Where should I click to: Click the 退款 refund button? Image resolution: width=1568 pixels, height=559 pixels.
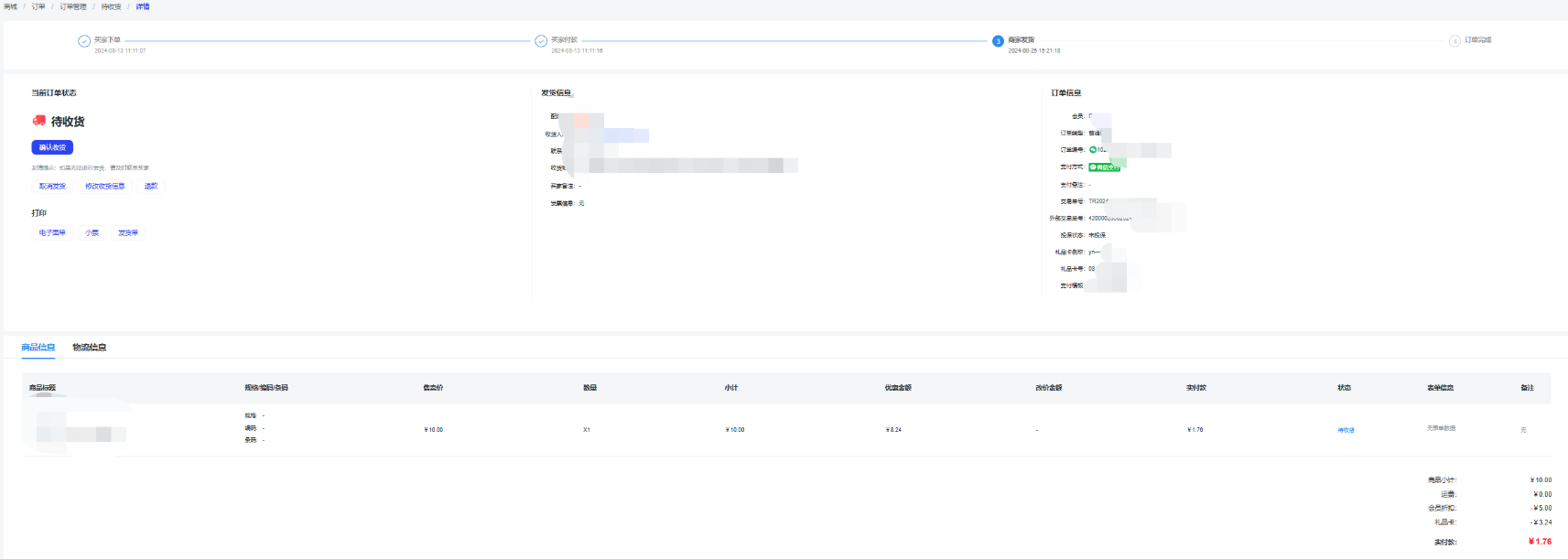[x=151, y=187]
